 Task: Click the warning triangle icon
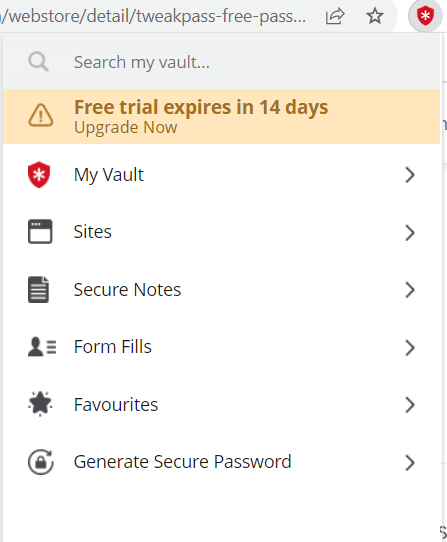(40, 115)
